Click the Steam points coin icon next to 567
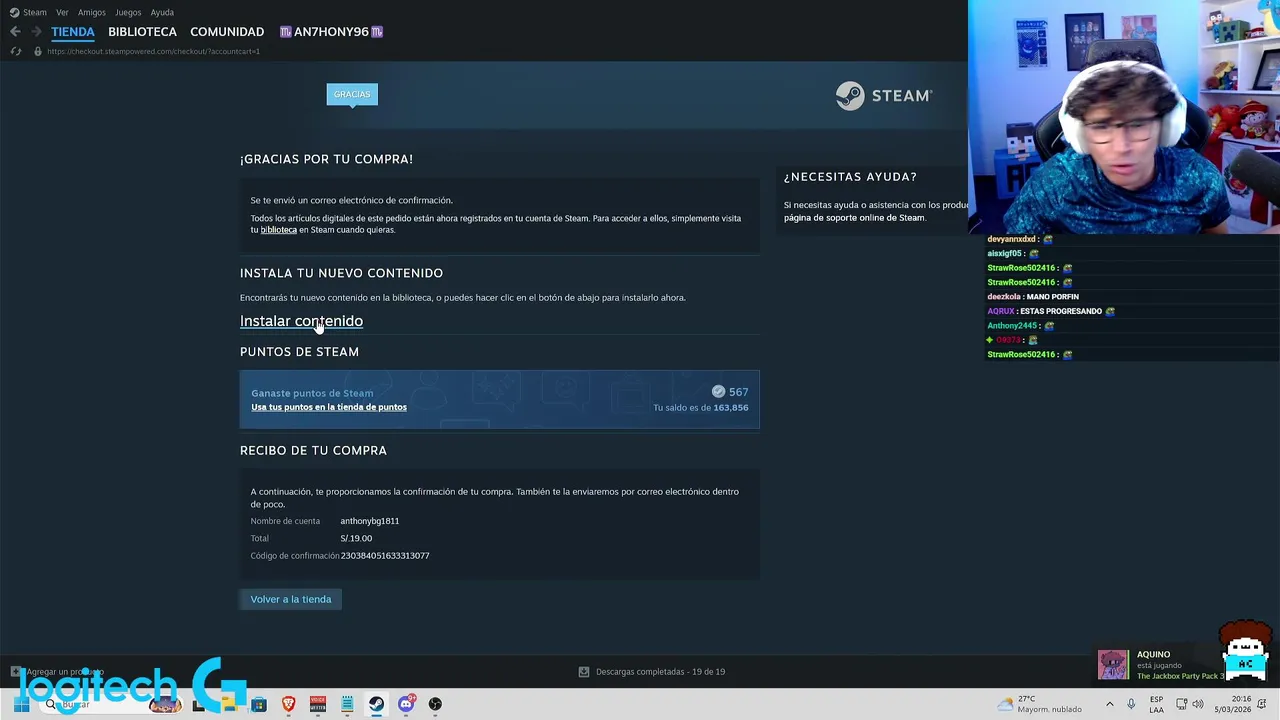This screenshot has height=720, width=1280. pos(718,392)
